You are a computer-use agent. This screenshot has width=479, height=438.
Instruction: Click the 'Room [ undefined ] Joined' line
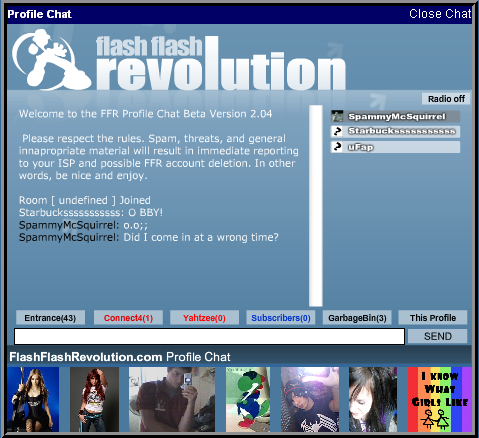point(85,200)
